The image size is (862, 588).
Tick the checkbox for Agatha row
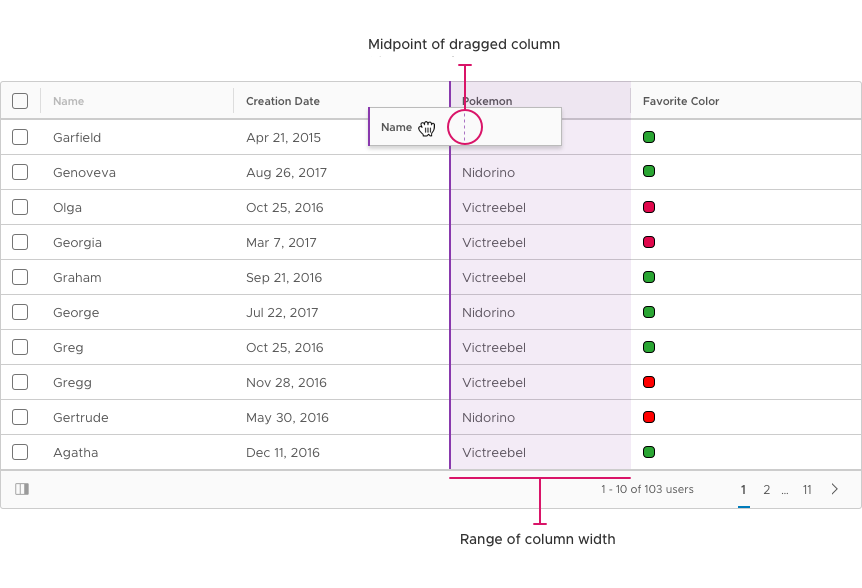pyautogui.click(x=20, y=452)
